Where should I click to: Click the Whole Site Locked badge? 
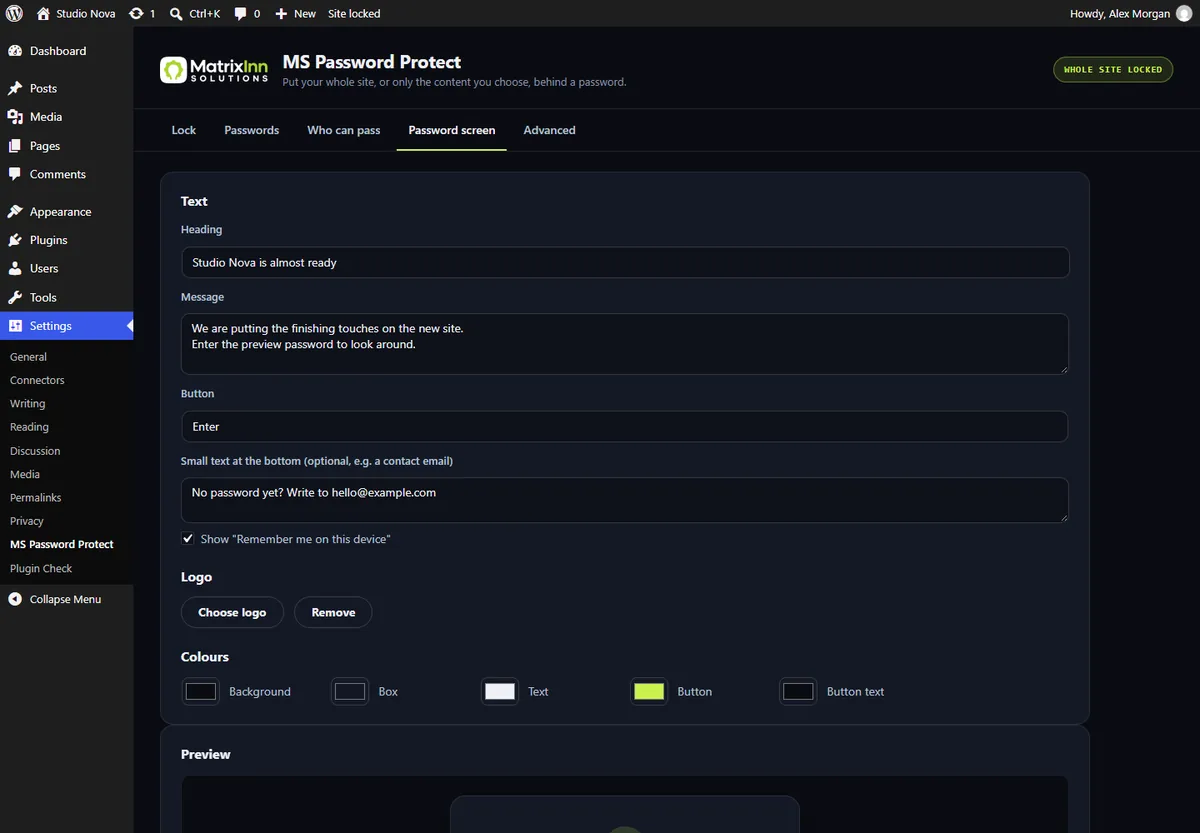[1113, 70]
